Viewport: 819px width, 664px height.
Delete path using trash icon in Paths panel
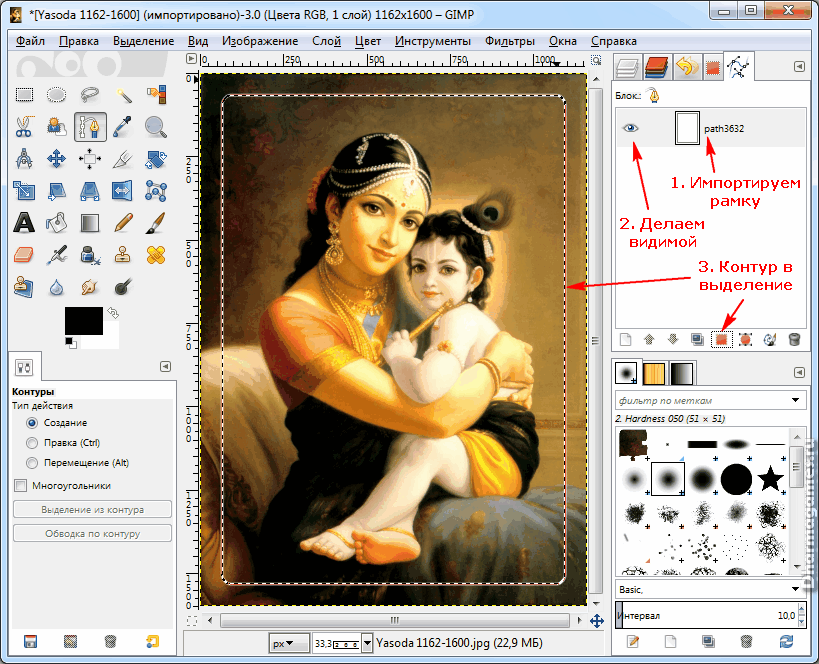[x=794, y=340]
